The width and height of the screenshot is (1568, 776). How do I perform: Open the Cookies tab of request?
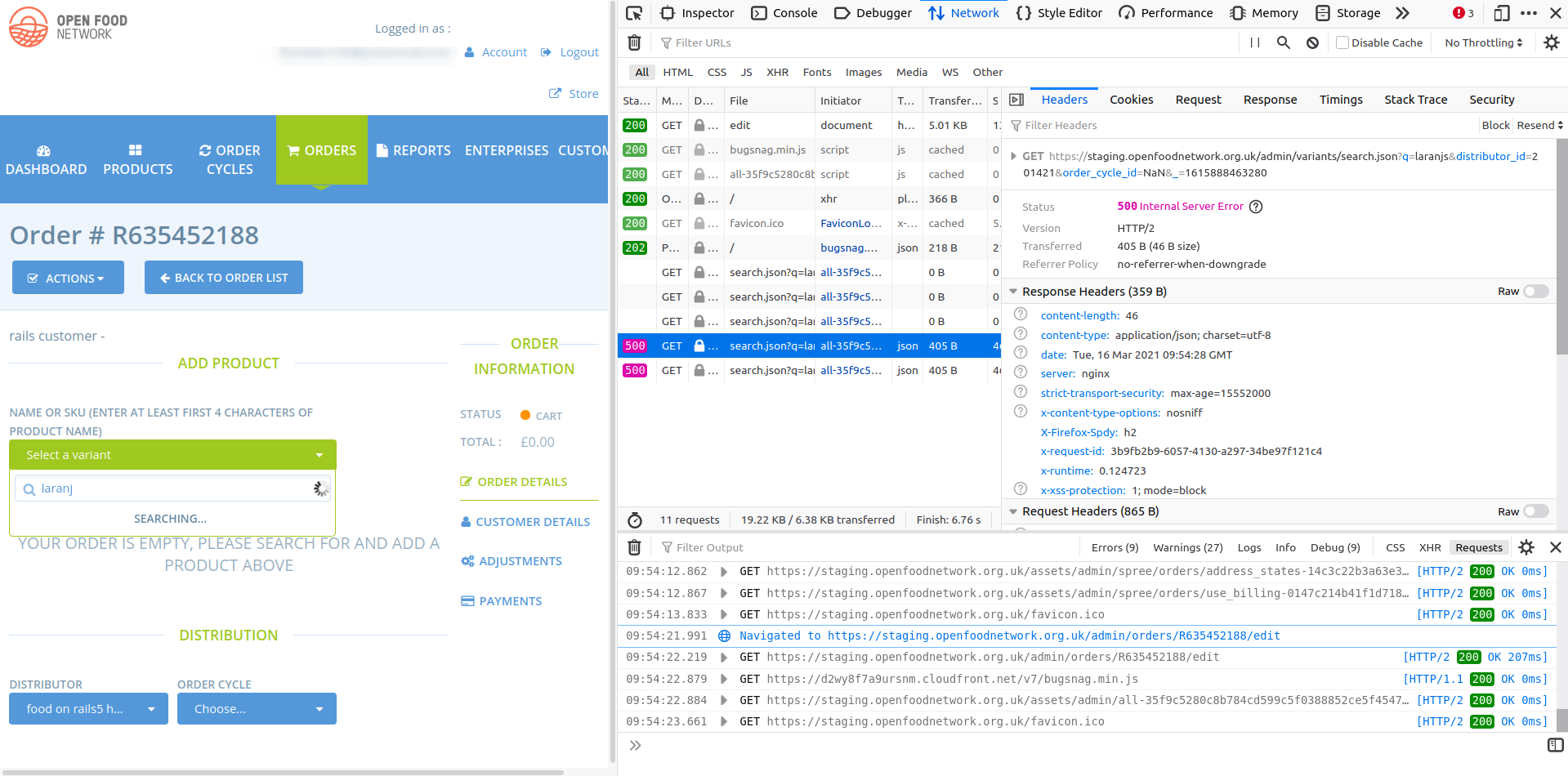(1131, 100)
